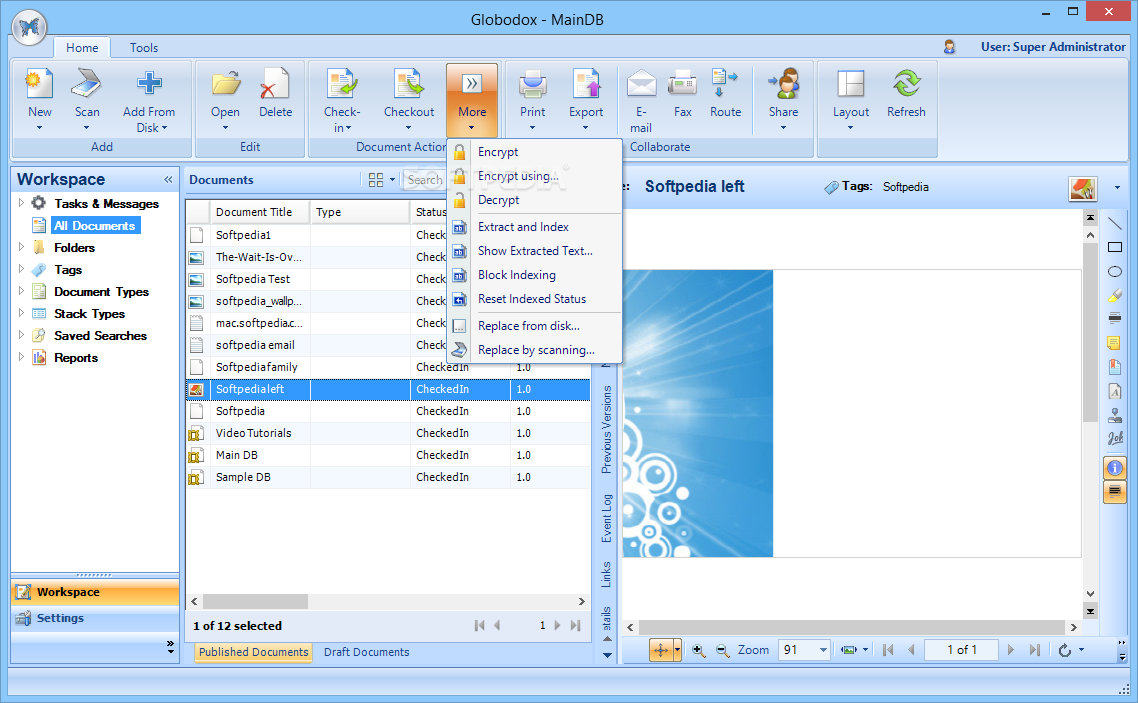Viewport: 1138px width, 703px height.
Task: Click the rotate page icon
Action: point(1065,650)
